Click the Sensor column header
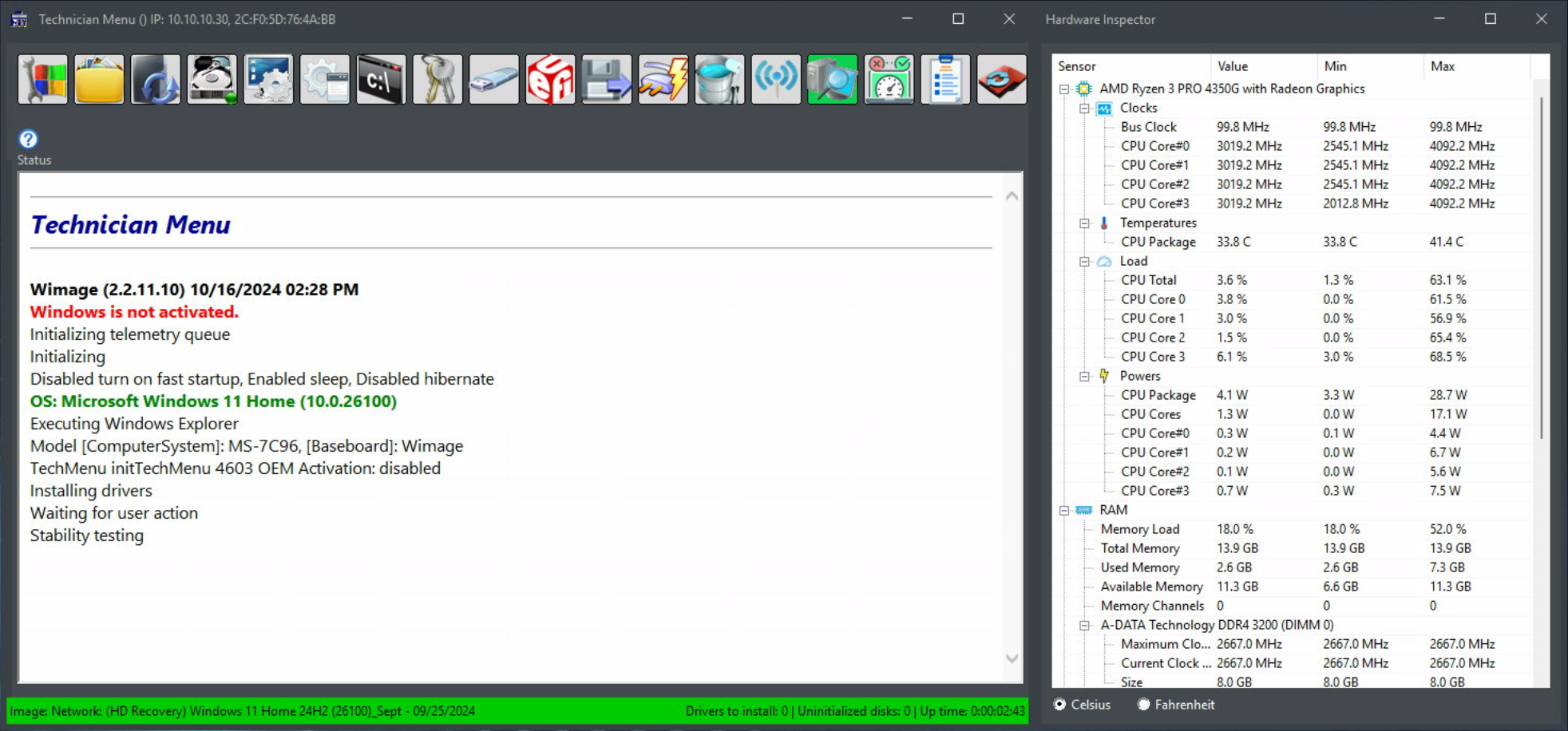Image resolution: width=1568 pixels, height=731 pixels. click(1130, 66)
